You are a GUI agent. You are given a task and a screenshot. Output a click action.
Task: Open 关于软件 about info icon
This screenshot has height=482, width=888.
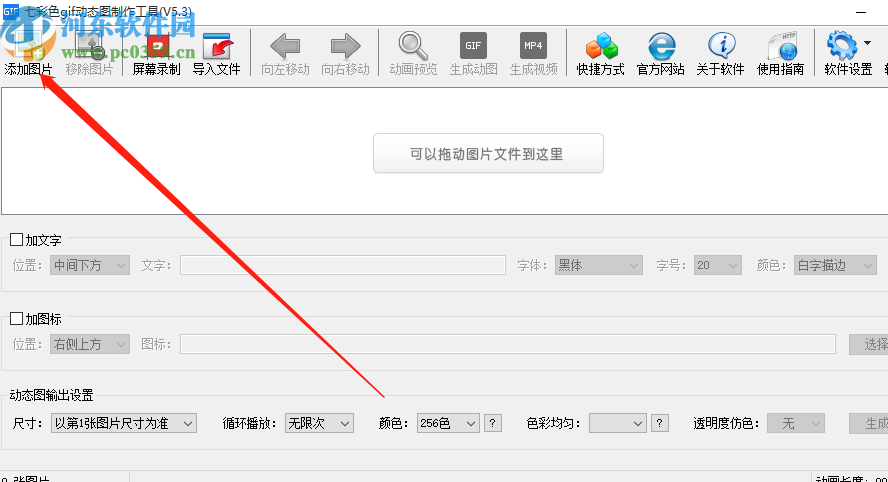722,46
